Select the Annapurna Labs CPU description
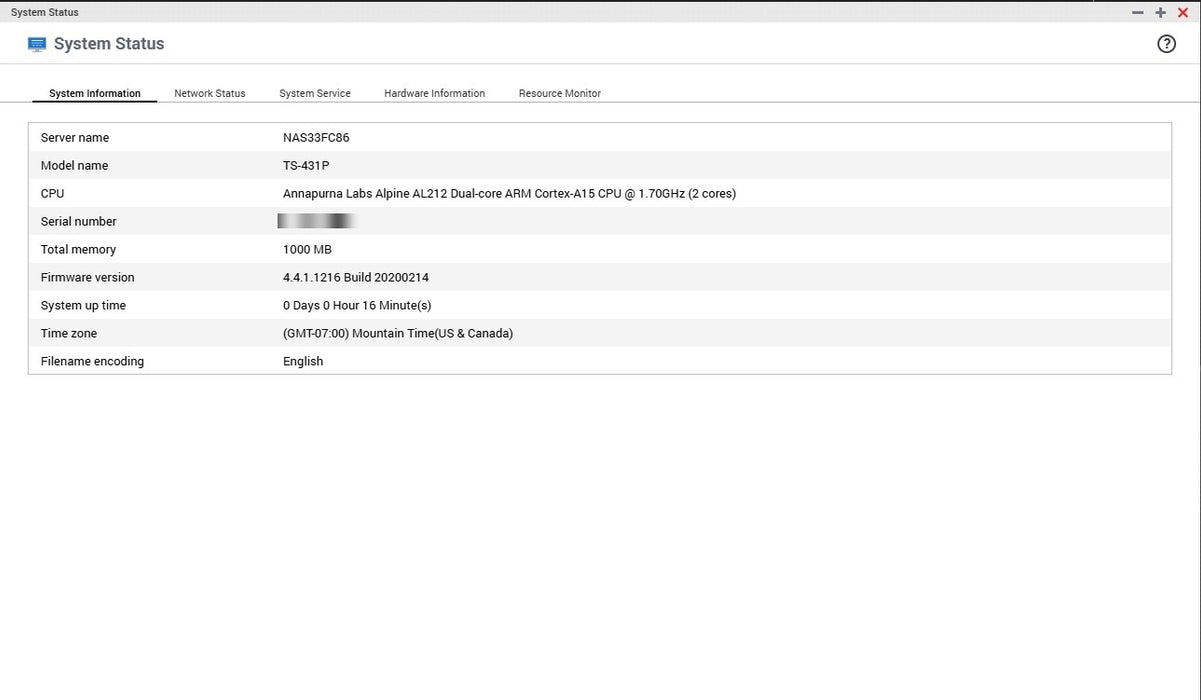Image resolution: width=1201 pixels, height=700 pixels. coord(510,194)
